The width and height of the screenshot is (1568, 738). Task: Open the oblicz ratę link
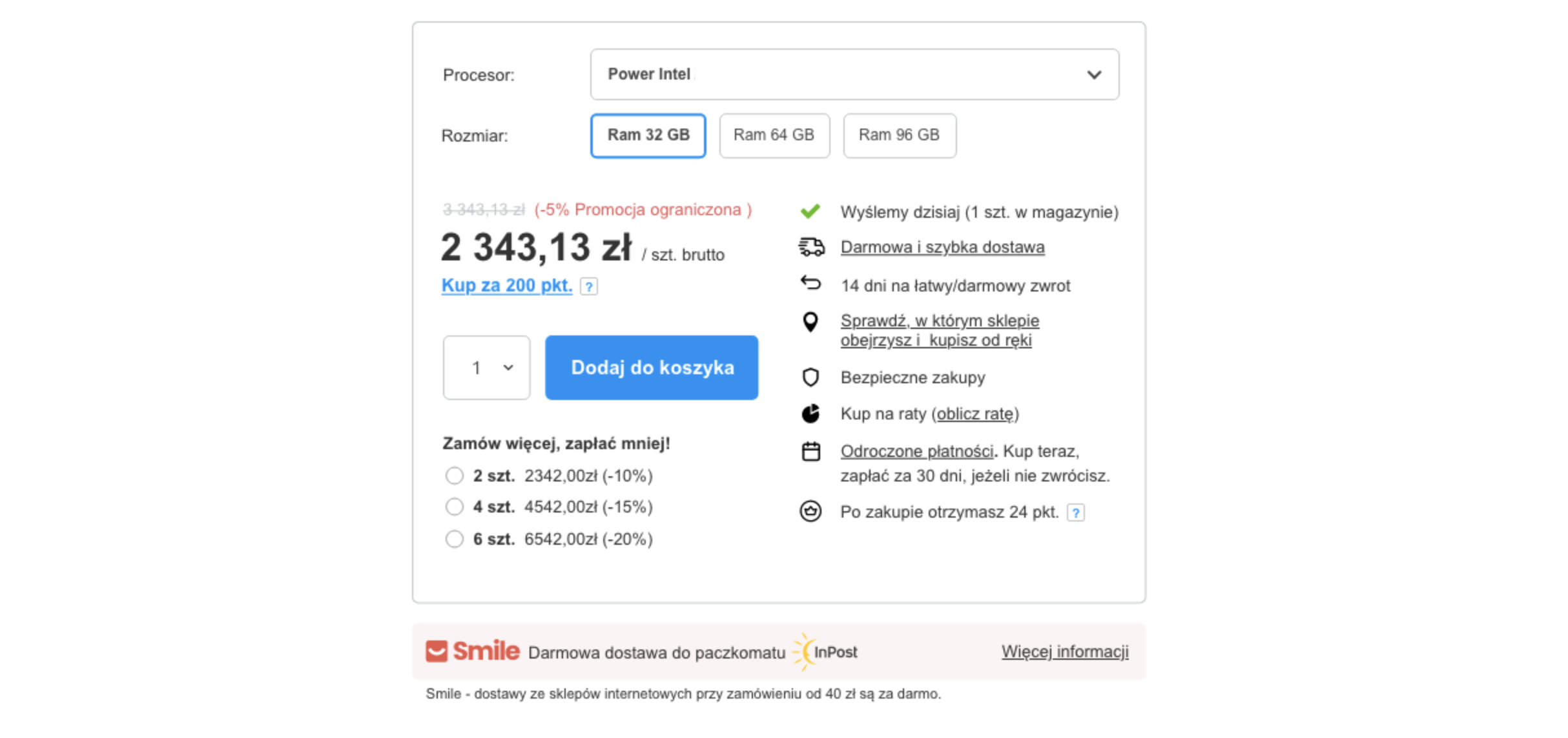click(x=975, y=414)
